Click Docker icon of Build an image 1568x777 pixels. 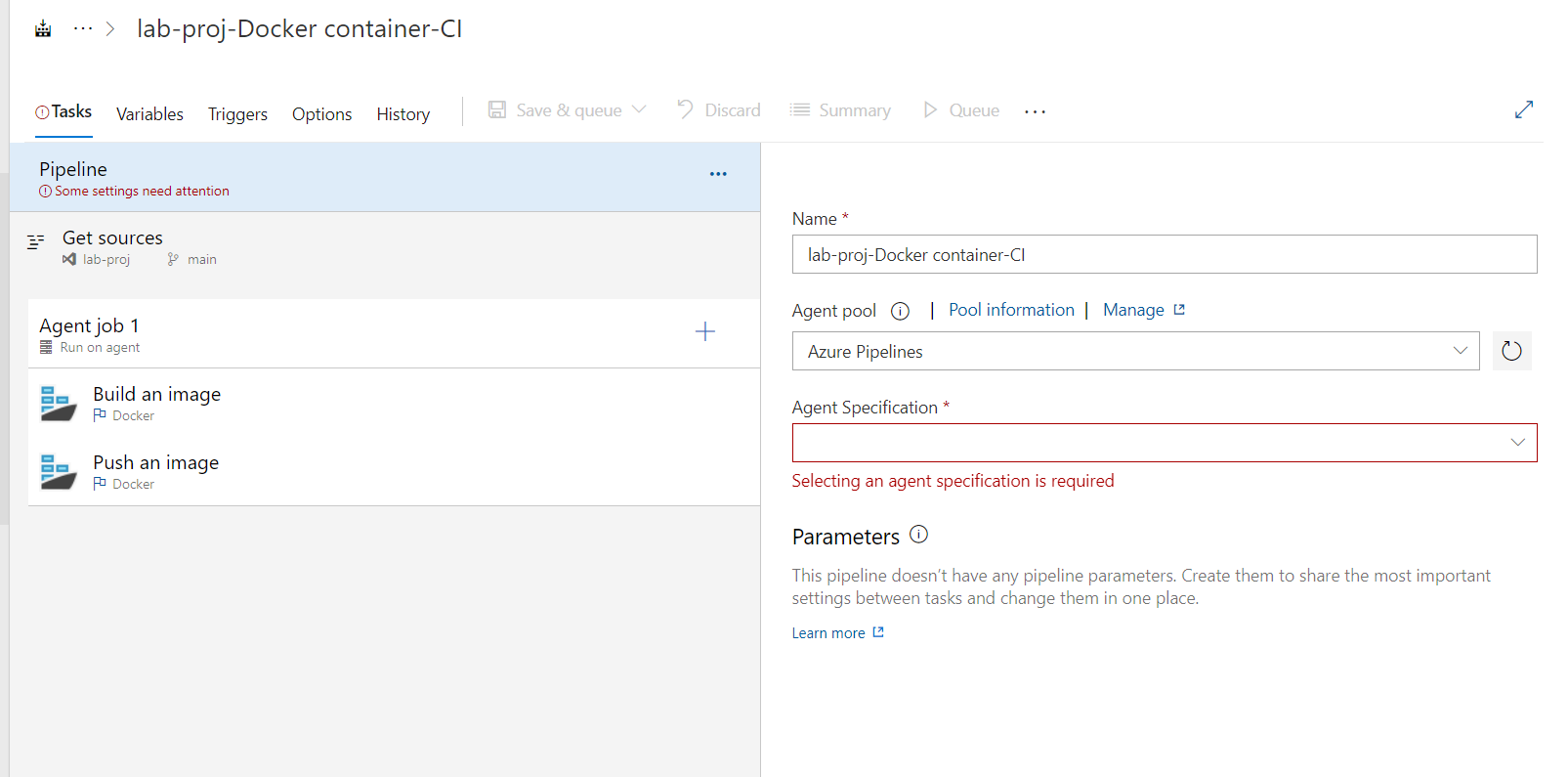(x=59, y=403)
